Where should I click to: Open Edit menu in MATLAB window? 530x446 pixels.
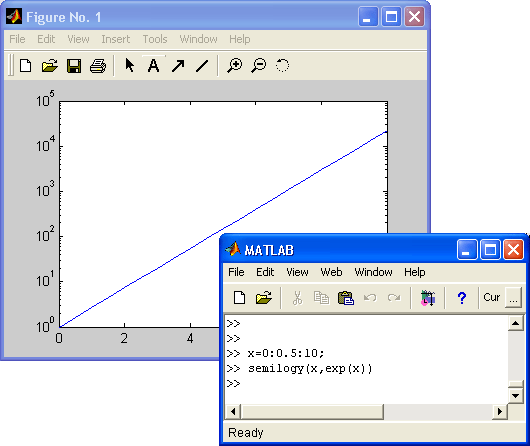pyautogui.click(x=265, y=272)
